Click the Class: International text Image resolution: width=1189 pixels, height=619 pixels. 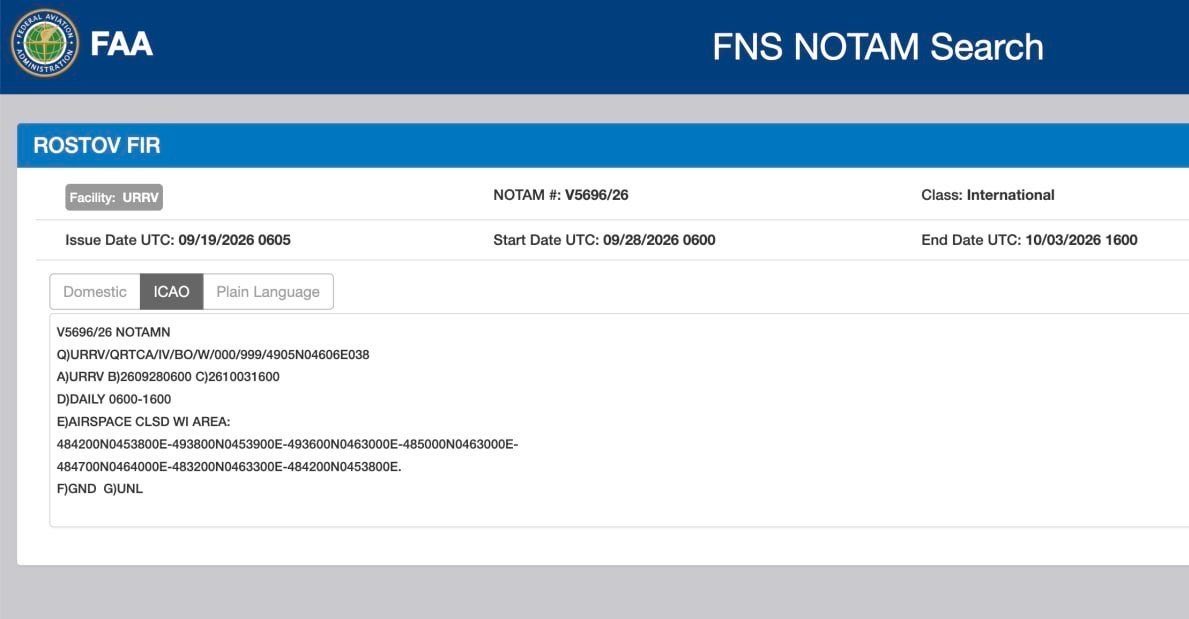(987, 195)
